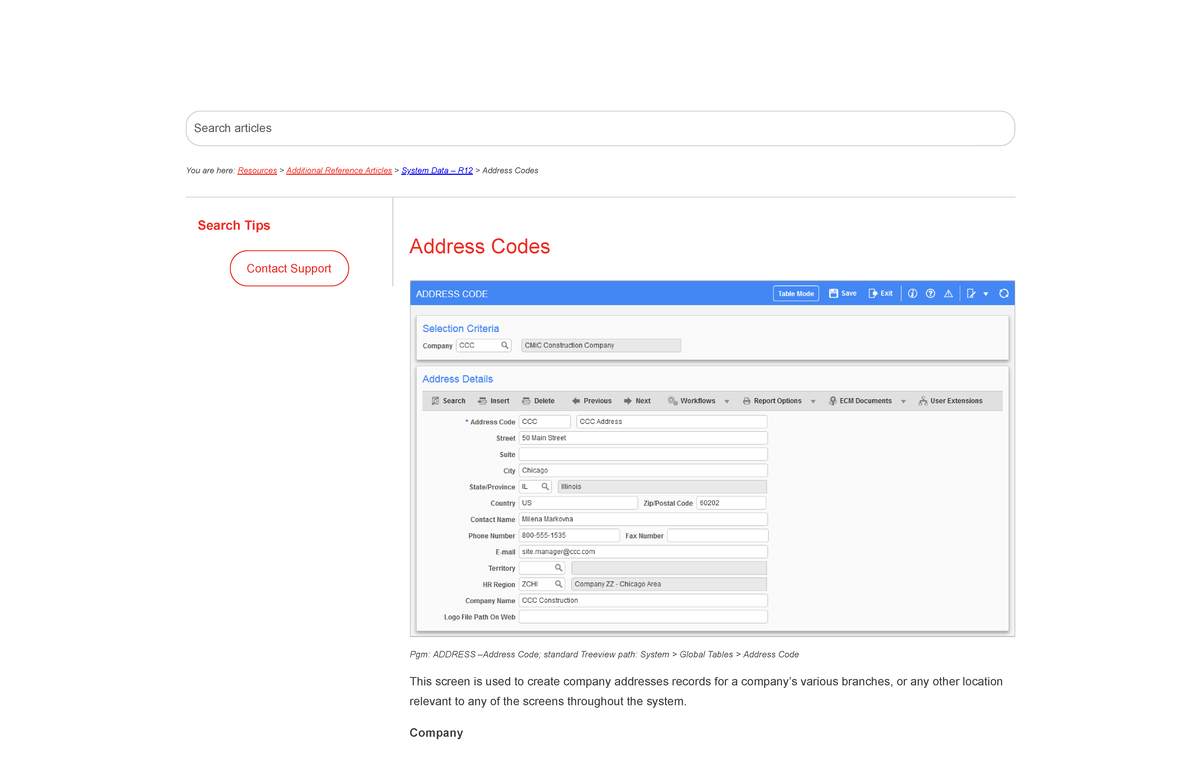1200x776 pixels.
Task: Click inside the Search articles field
Action: pyautogui.click(x=600, y=128)
